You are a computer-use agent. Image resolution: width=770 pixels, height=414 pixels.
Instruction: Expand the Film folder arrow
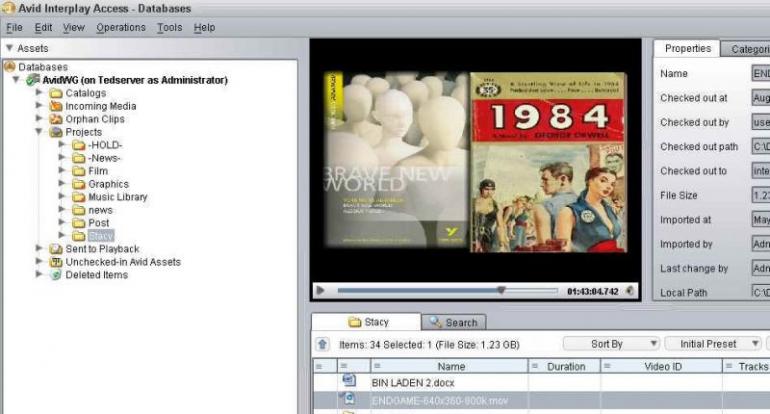point(61,170)
